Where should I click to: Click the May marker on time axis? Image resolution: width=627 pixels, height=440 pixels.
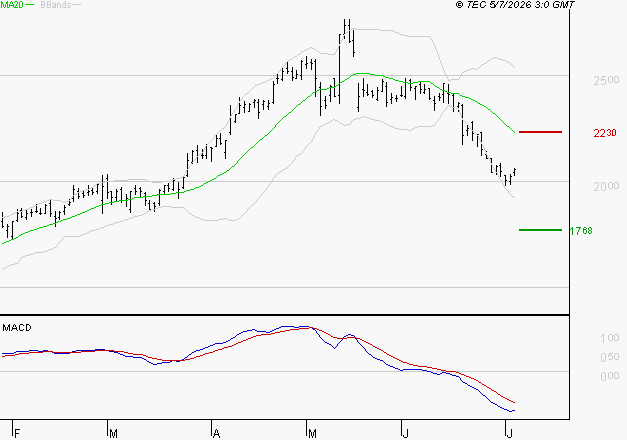[x=312, y=434]
